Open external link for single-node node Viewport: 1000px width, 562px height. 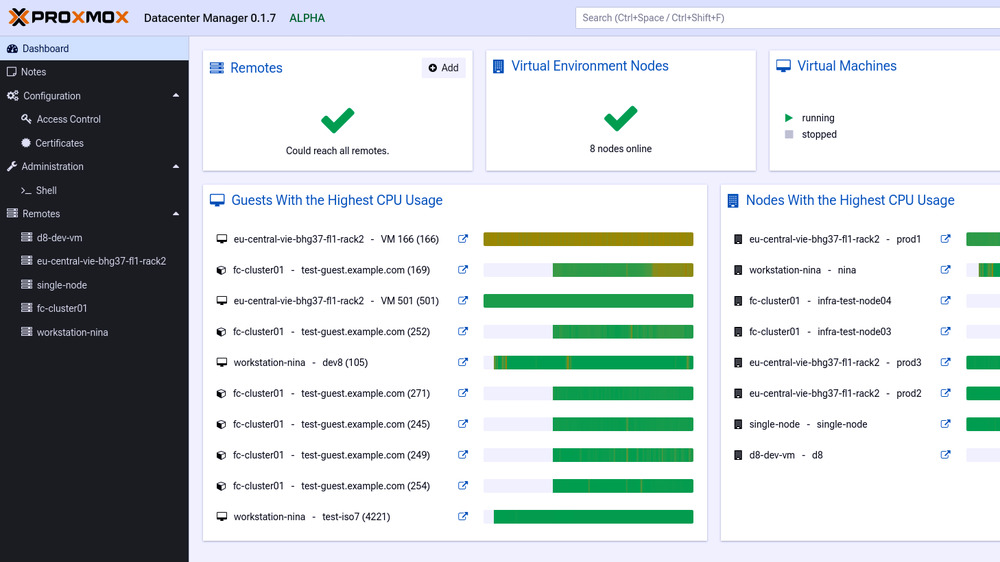[945, 424]
